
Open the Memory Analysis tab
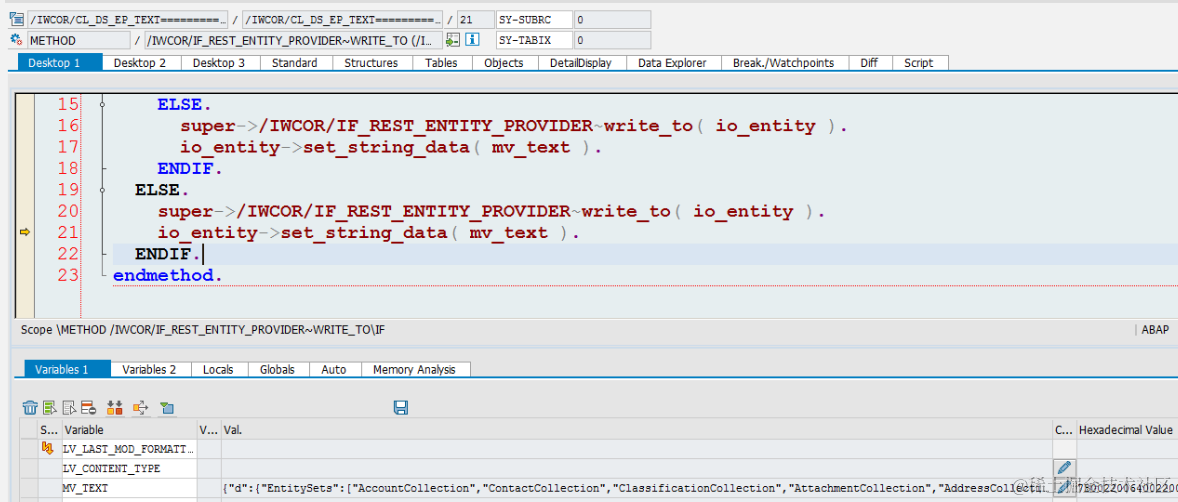[414, 369]
